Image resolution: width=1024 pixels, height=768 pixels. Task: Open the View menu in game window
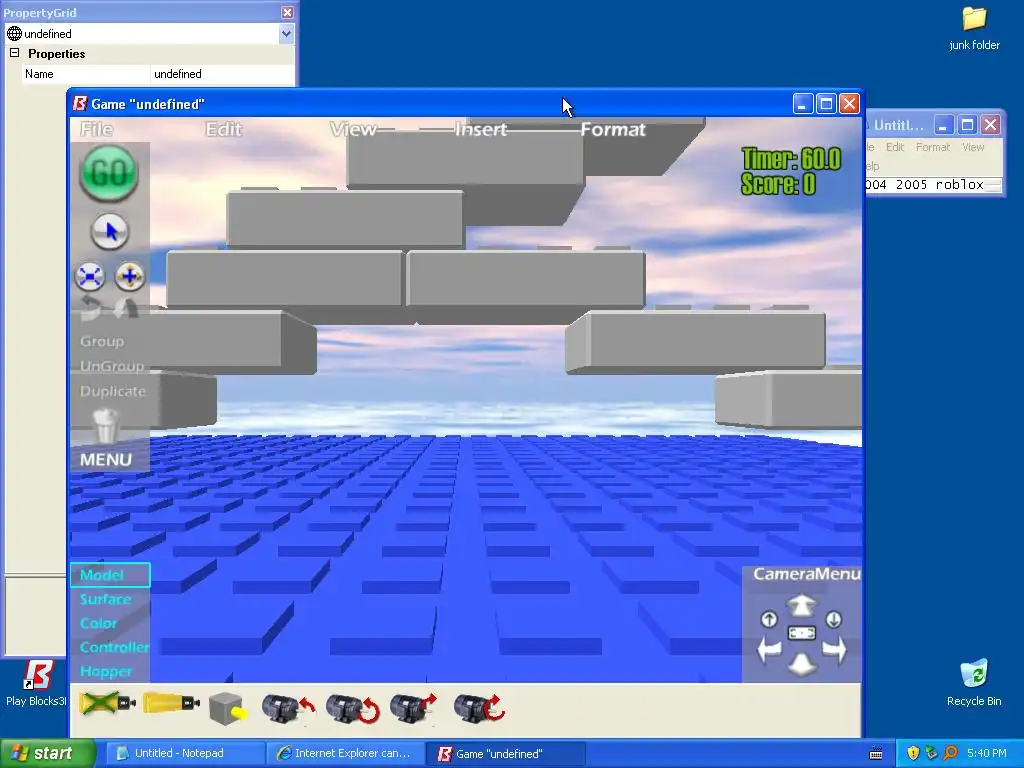[x=353, y=129]
